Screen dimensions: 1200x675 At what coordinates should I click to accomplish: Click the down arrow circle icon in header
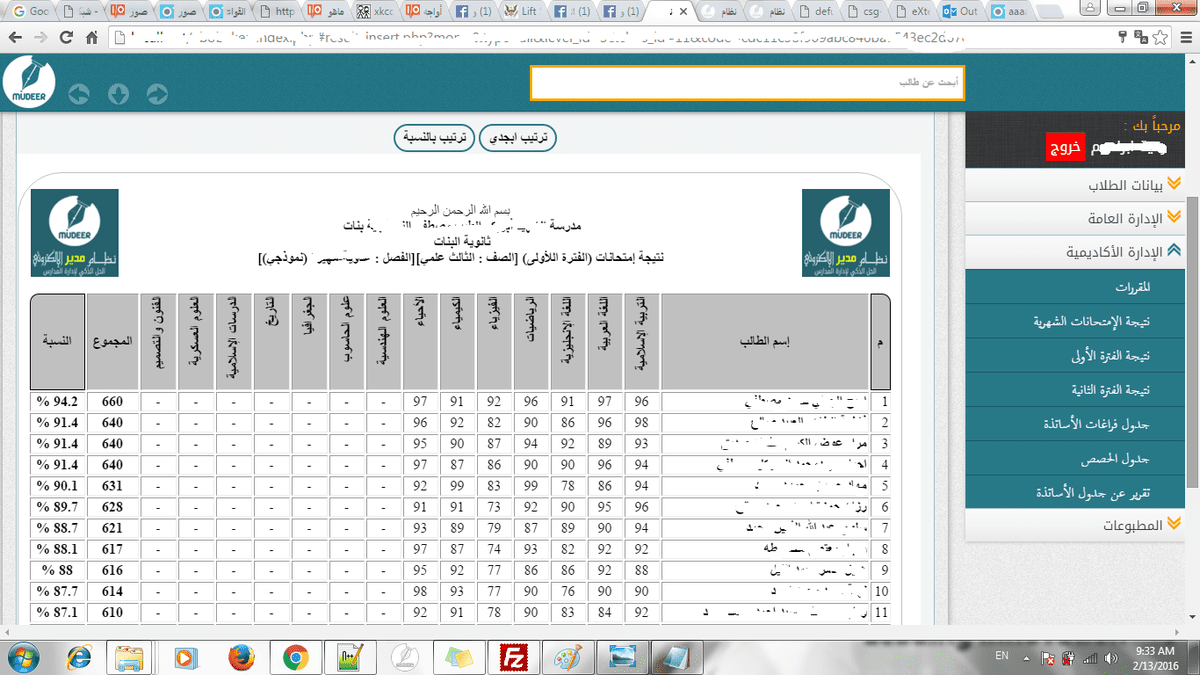(118, 94)
